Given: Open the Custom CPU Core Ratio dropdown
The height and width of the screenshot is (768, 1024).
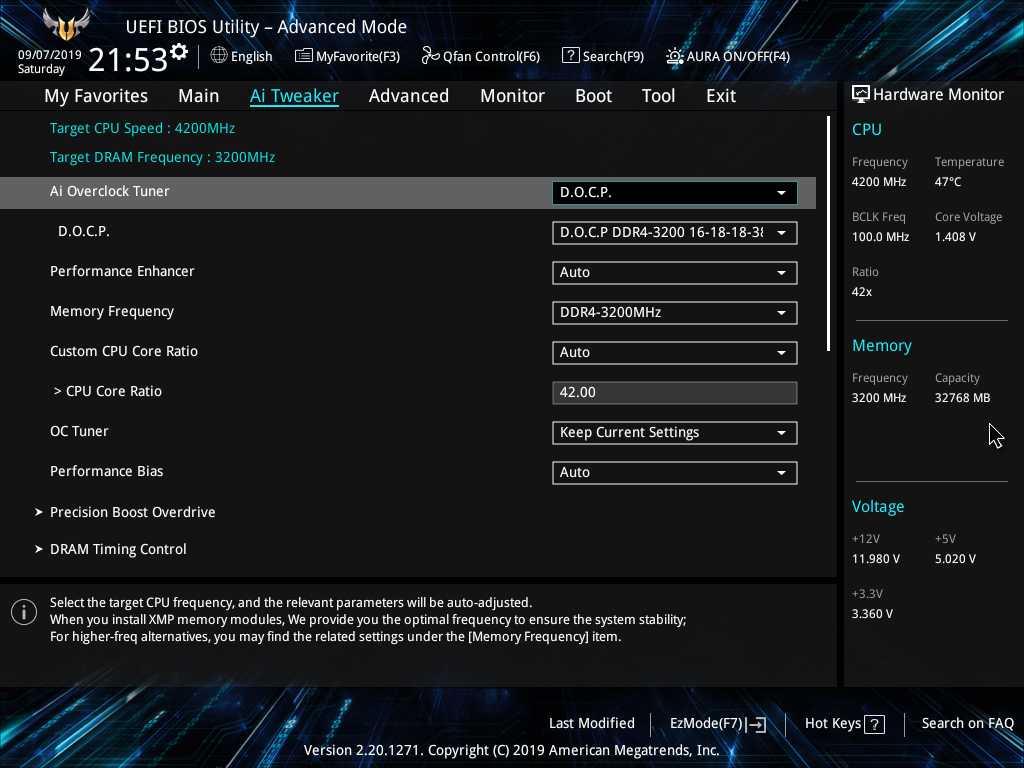Looking at the screenshot, I should [x=675, y=352].
